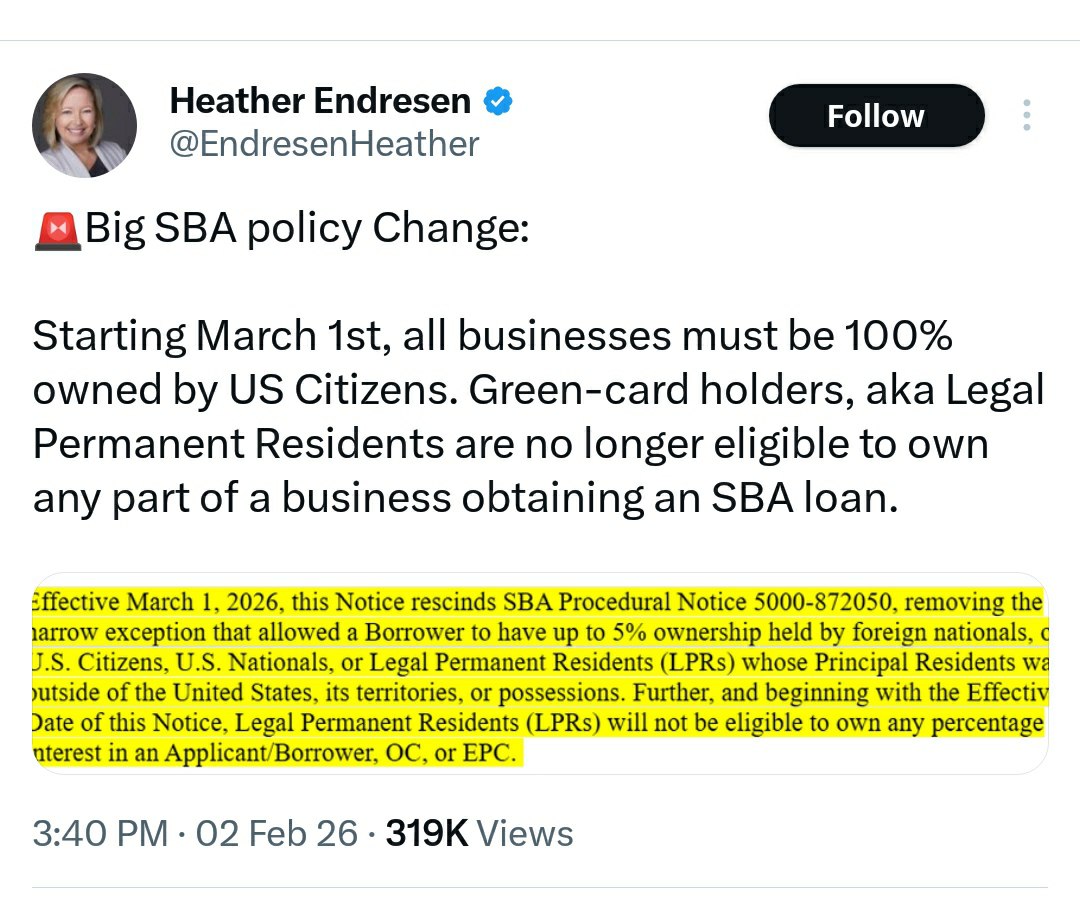Click the blue verified badge
Screen dimensions: 1080x905
498,101
